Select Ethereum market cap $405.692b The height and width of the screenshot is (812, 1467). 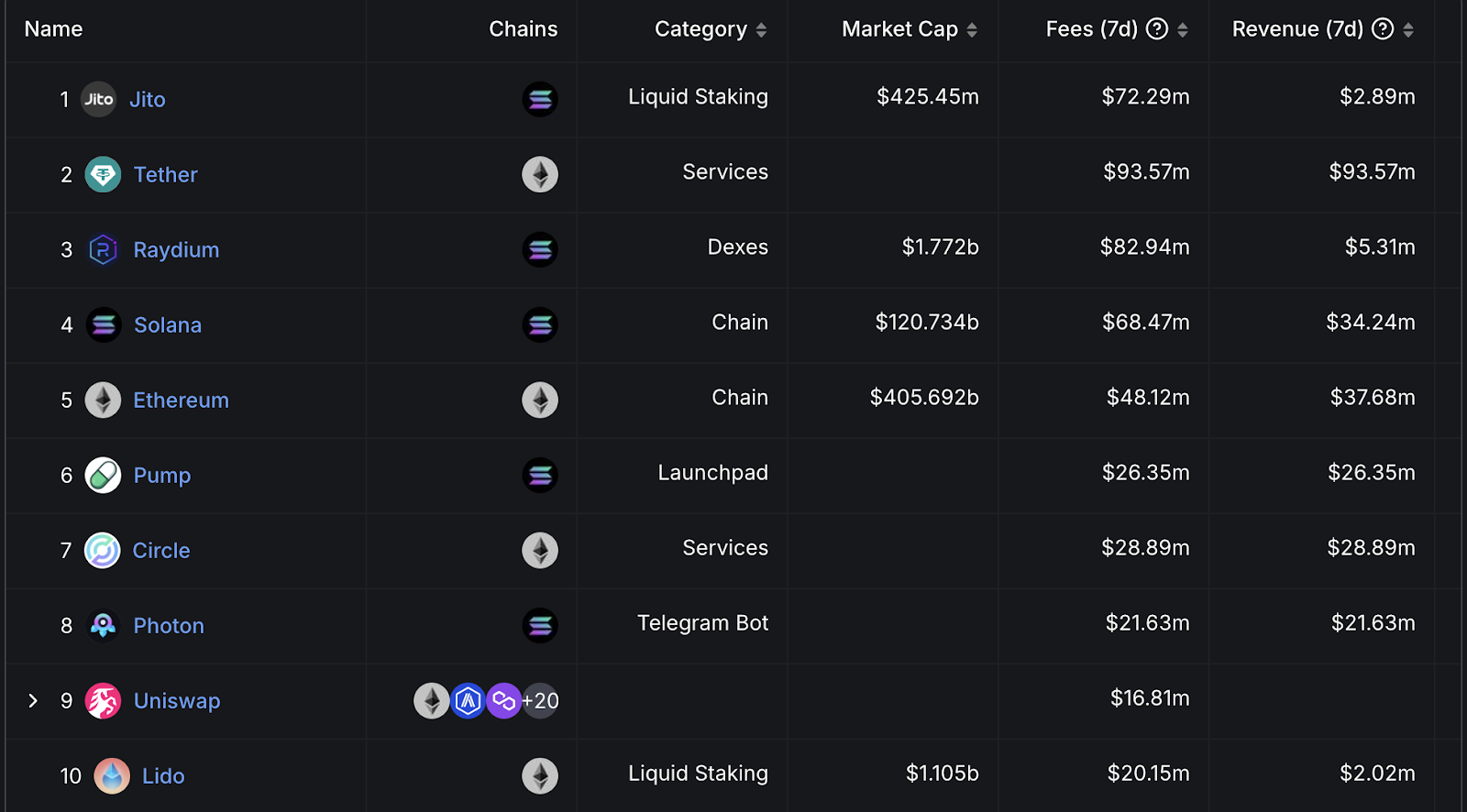924,397
